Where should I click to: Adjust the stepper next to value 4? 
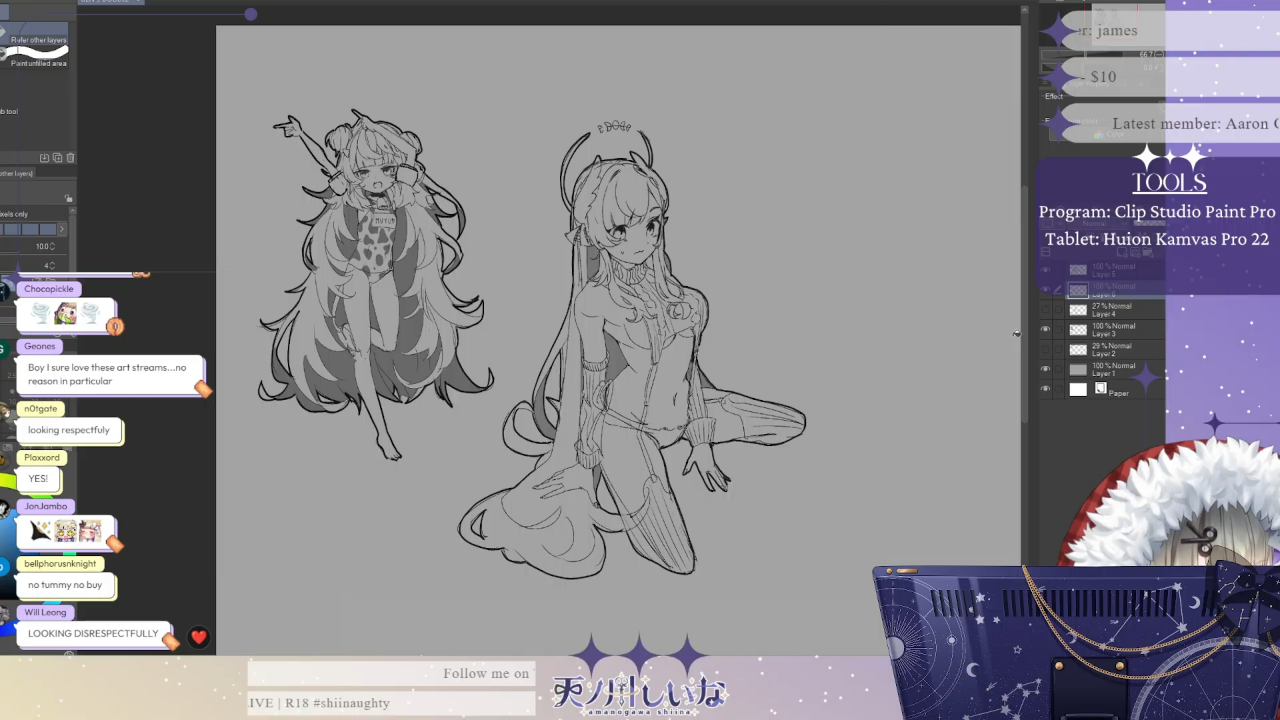pyautogui.click(x=51, y=265)
